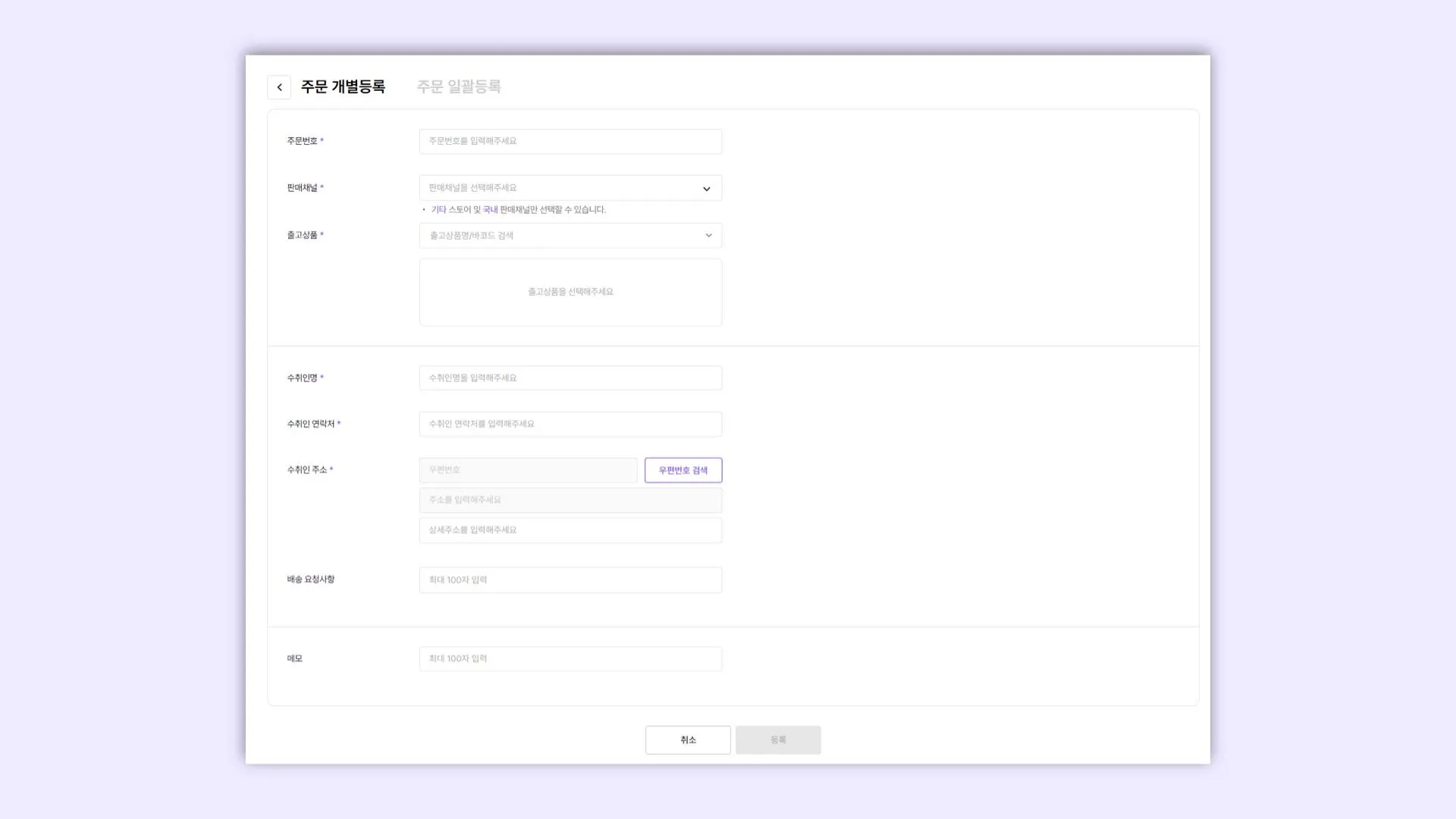This screenshot has width=1456, height=819.
Task: Select the 주문 개별등록 tab
Action: [x=343, y=86]
